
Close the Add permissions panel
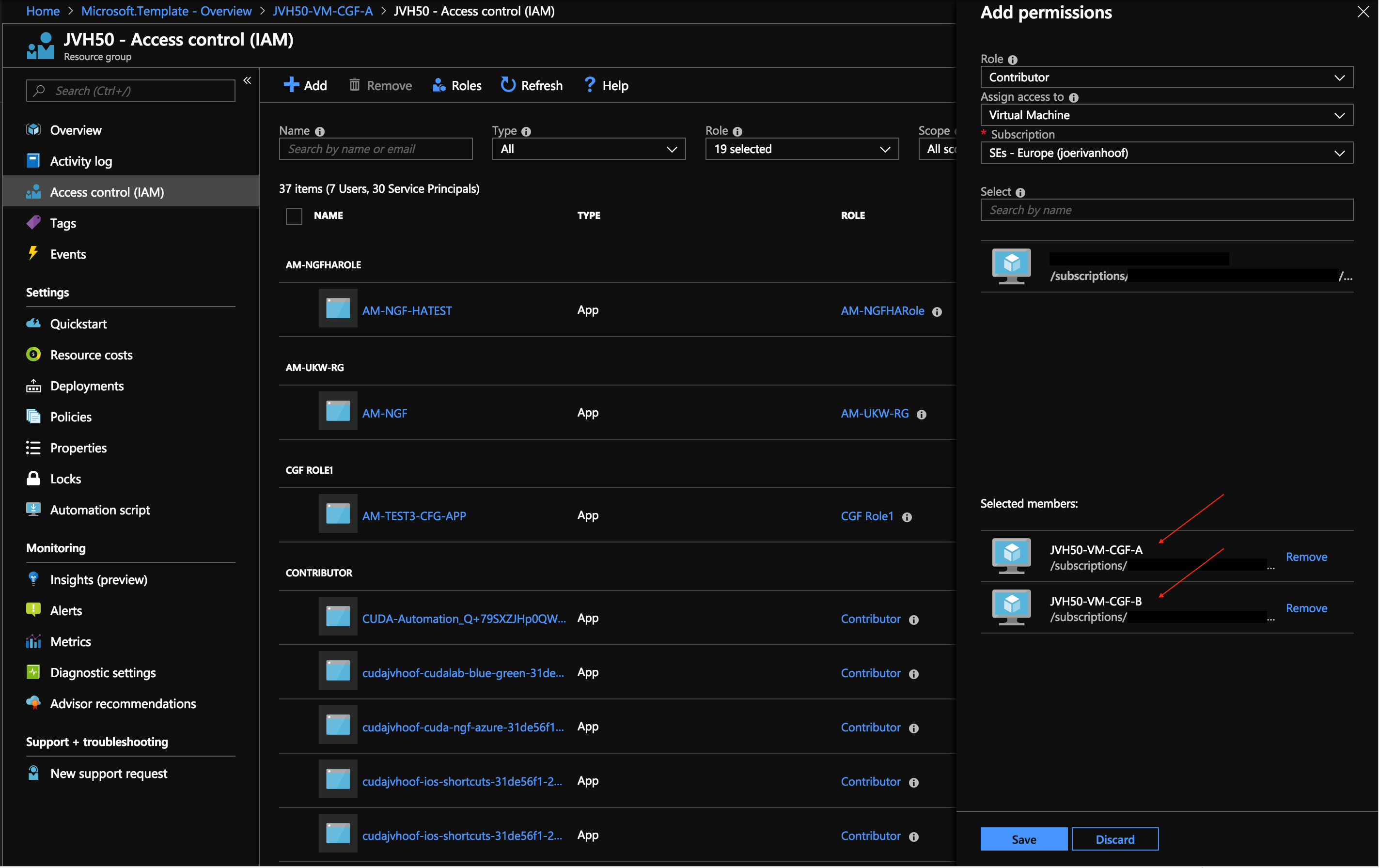[1363, 12]
